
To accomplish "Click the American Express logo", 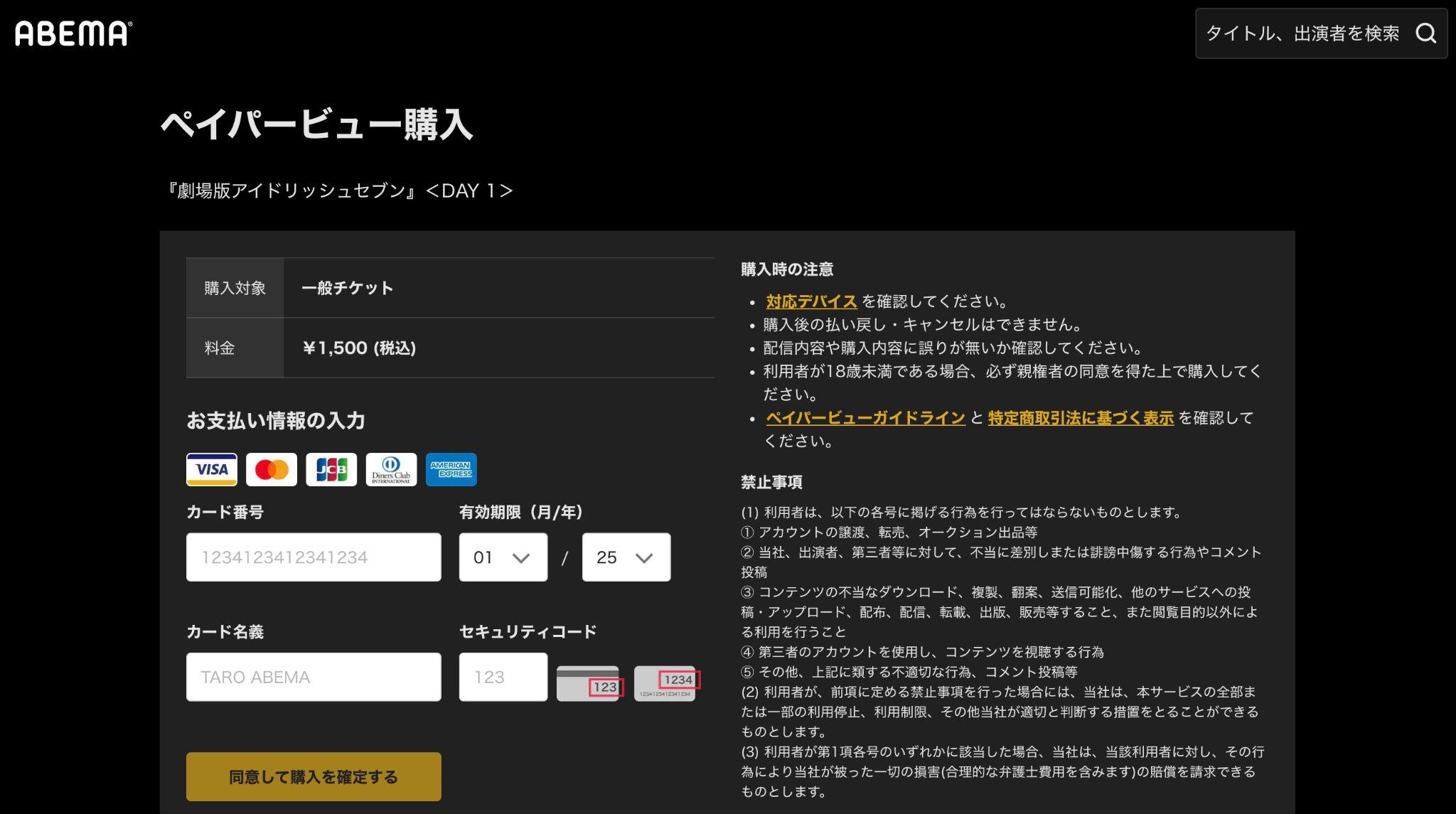I will coord(451,469).
